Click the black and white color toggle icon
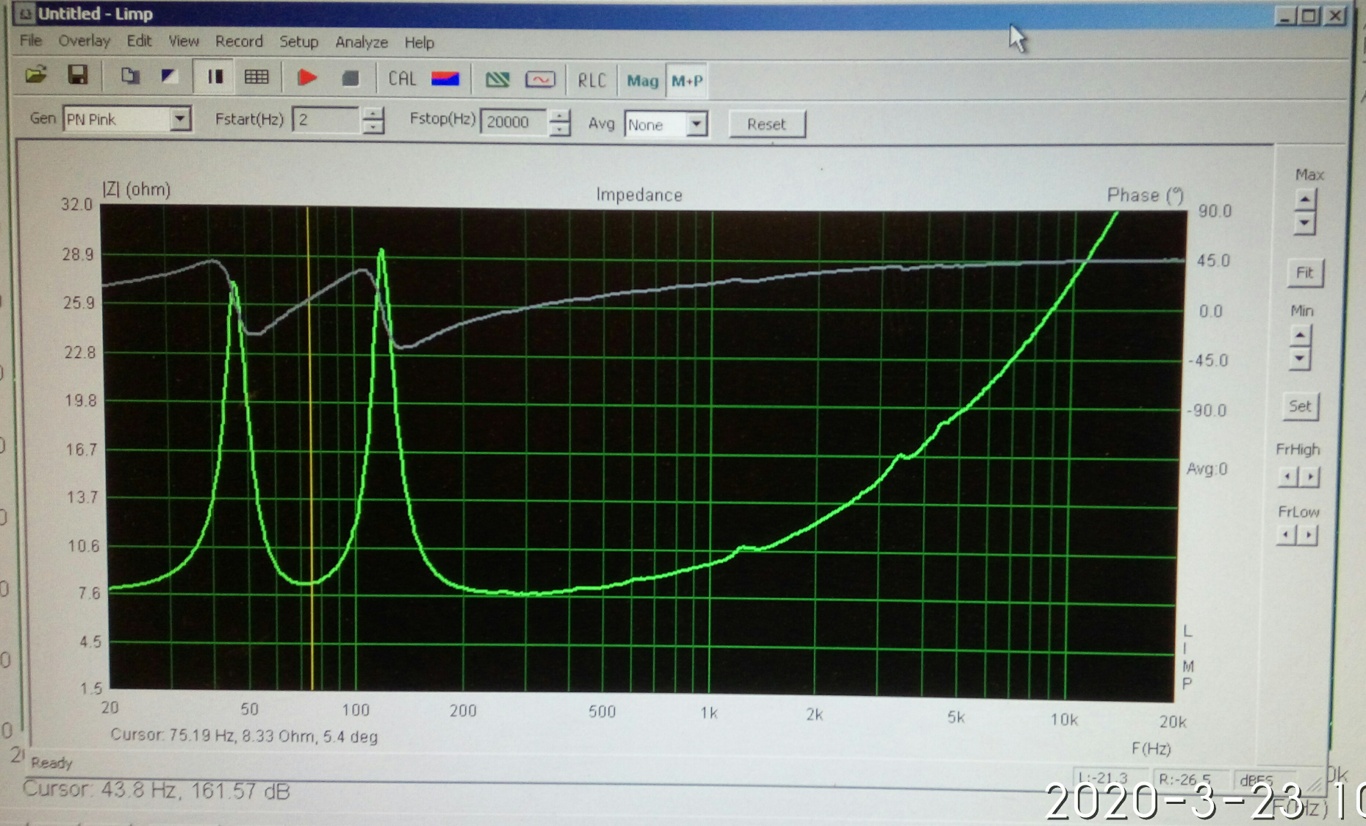Viewport: 1366px width, 826px height. click(170, 76)
